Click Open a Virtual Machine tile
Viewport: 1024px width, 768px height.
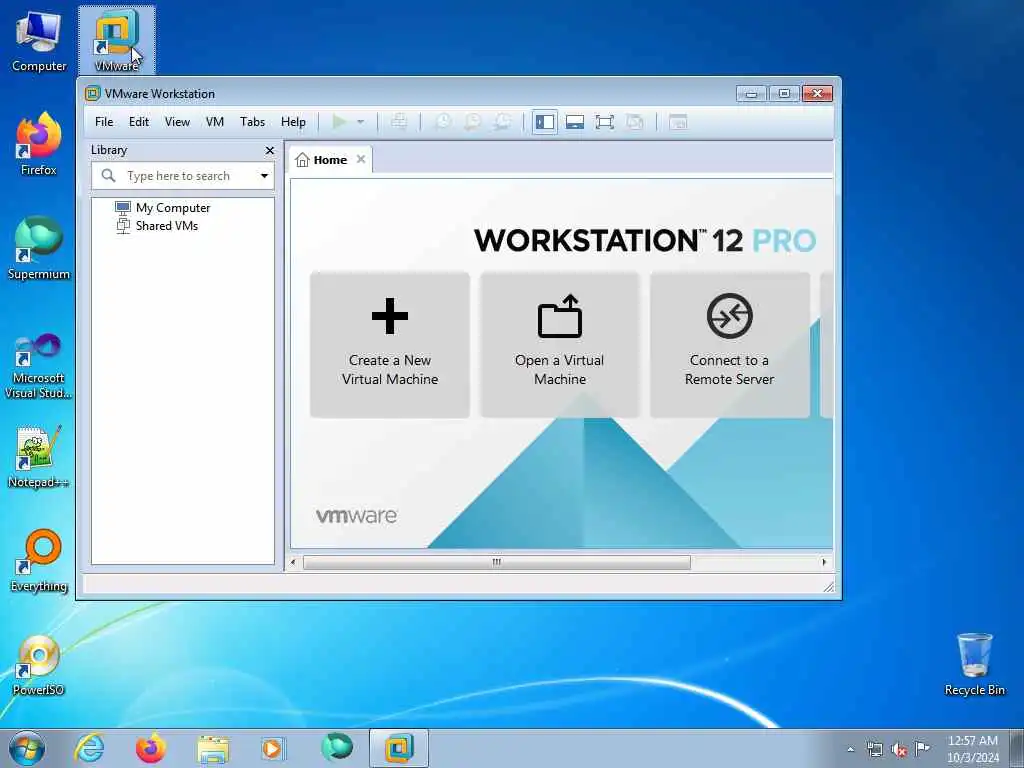point(560,345)
